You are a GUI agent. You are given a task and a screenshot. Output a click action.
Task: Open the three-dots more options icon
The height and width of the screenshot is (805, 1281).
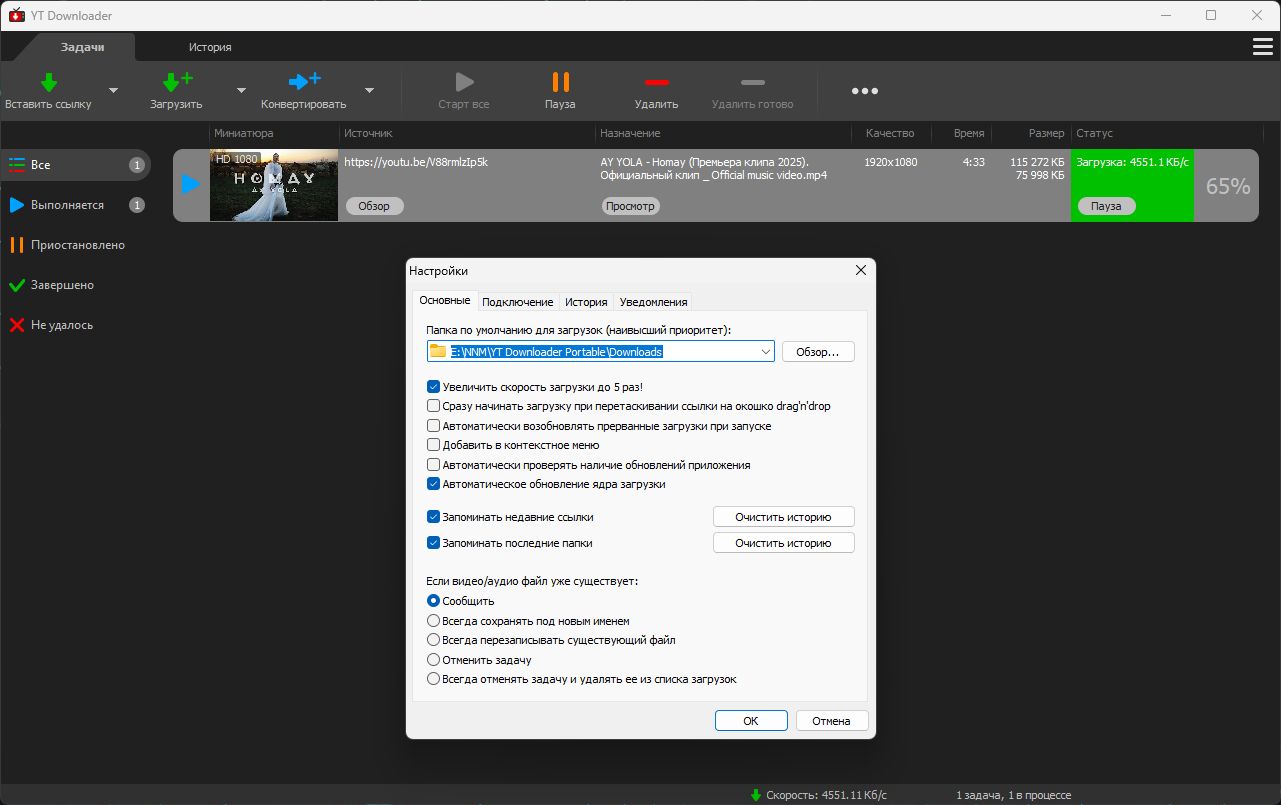coord(865,91)
